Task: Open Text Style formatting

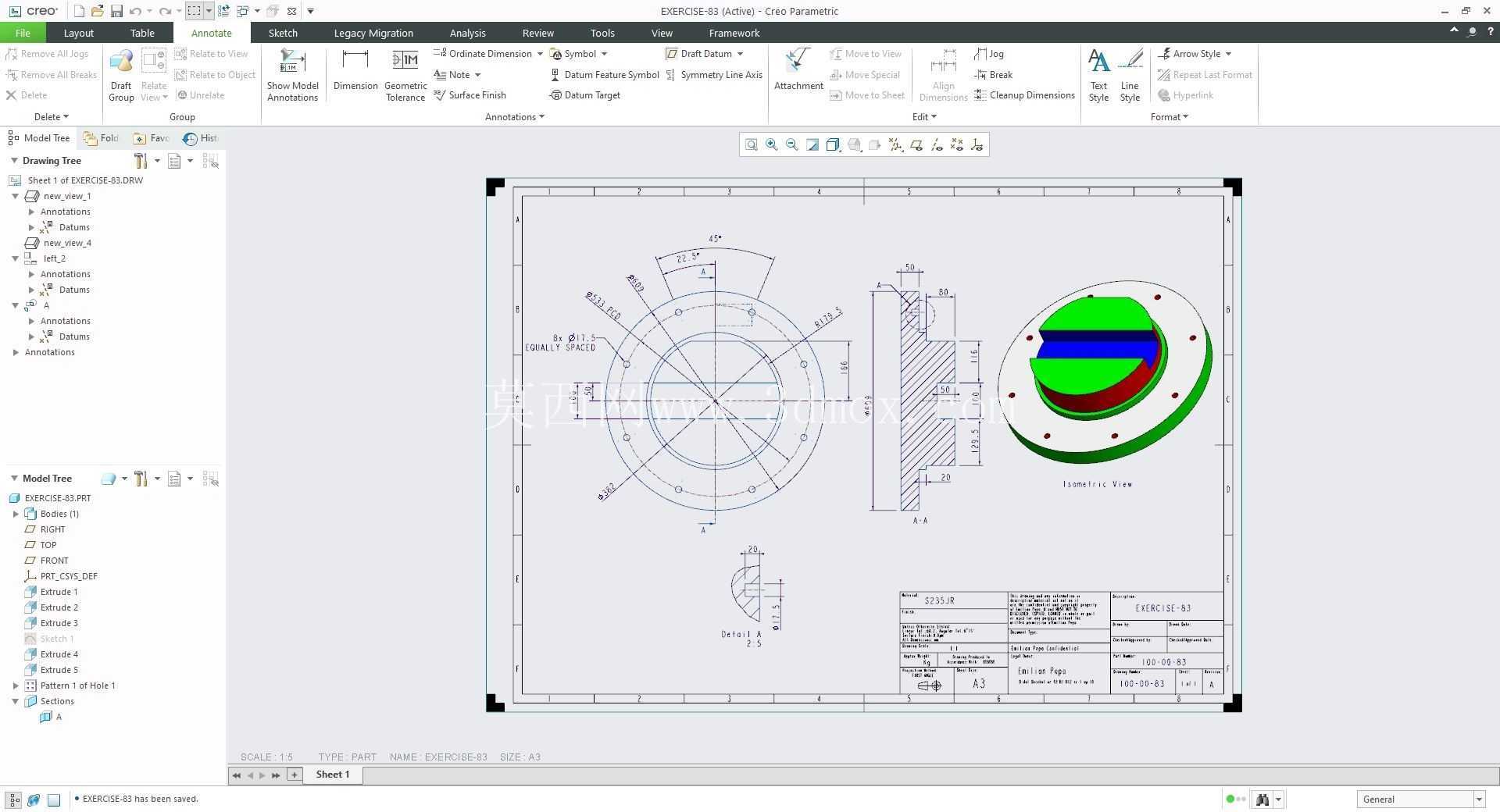Action: pos(1098,75)
